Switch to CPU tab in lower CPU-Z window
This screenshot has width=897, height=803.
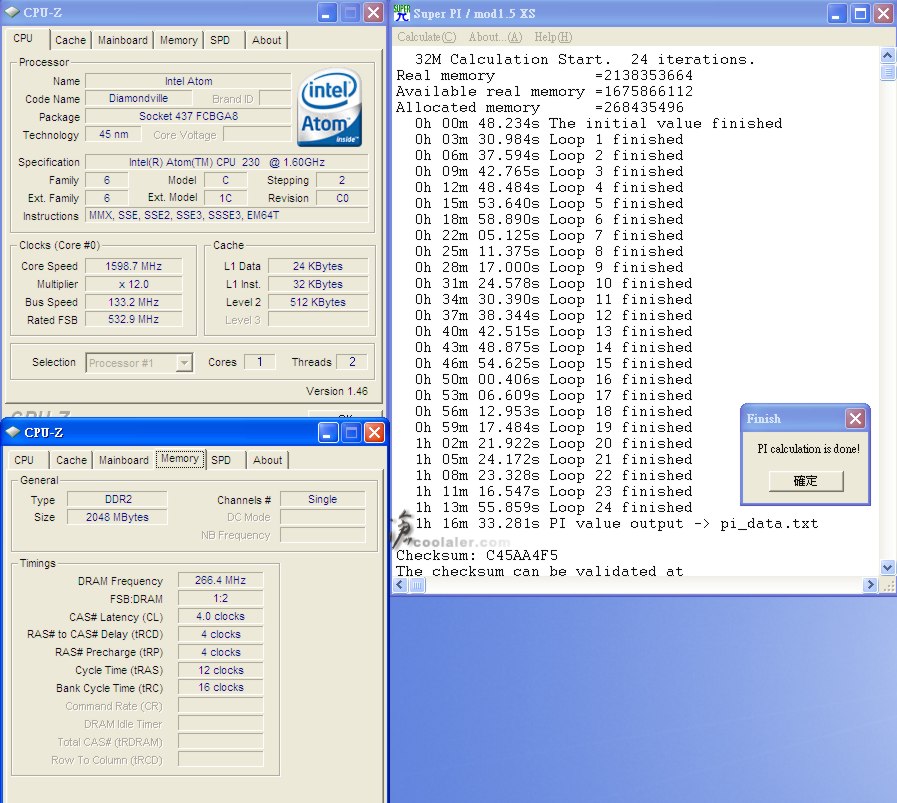pos(24,460)
